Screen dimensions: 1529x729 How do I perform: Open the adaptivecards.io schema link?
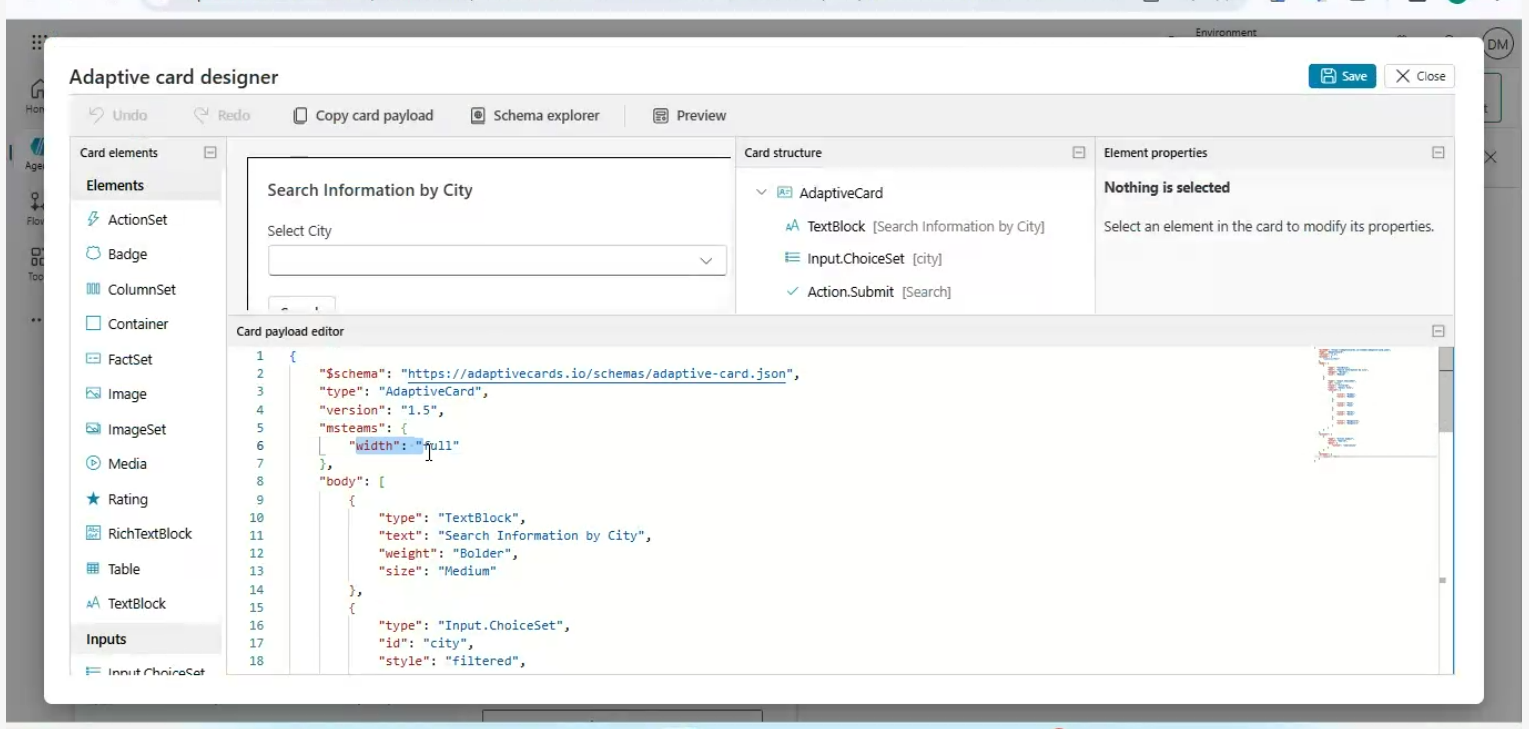[x=597, y=374]
